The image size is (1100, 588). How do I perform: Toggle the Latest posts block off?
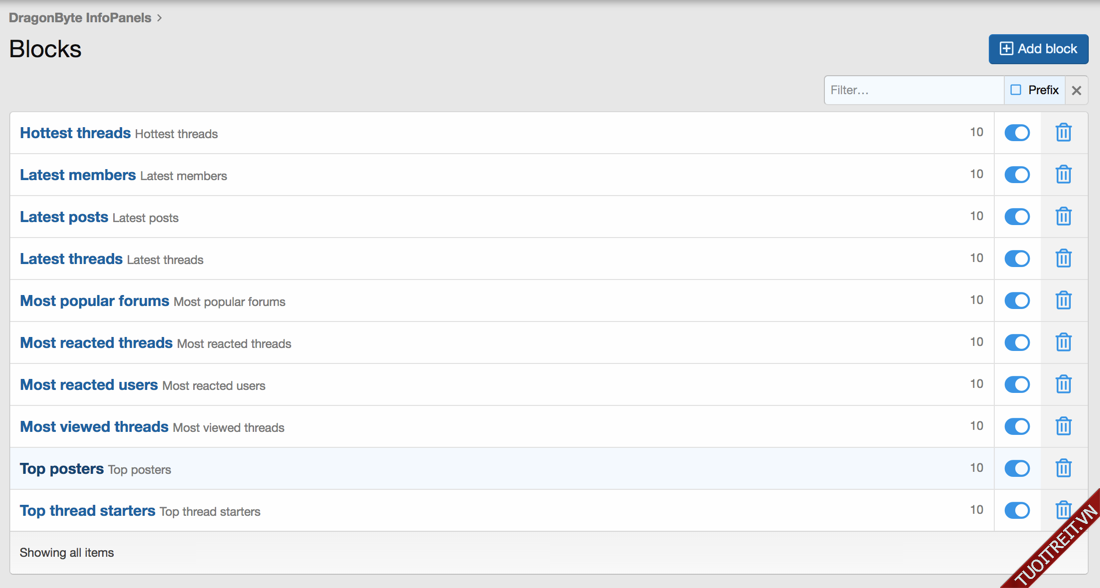(1017, 217)
